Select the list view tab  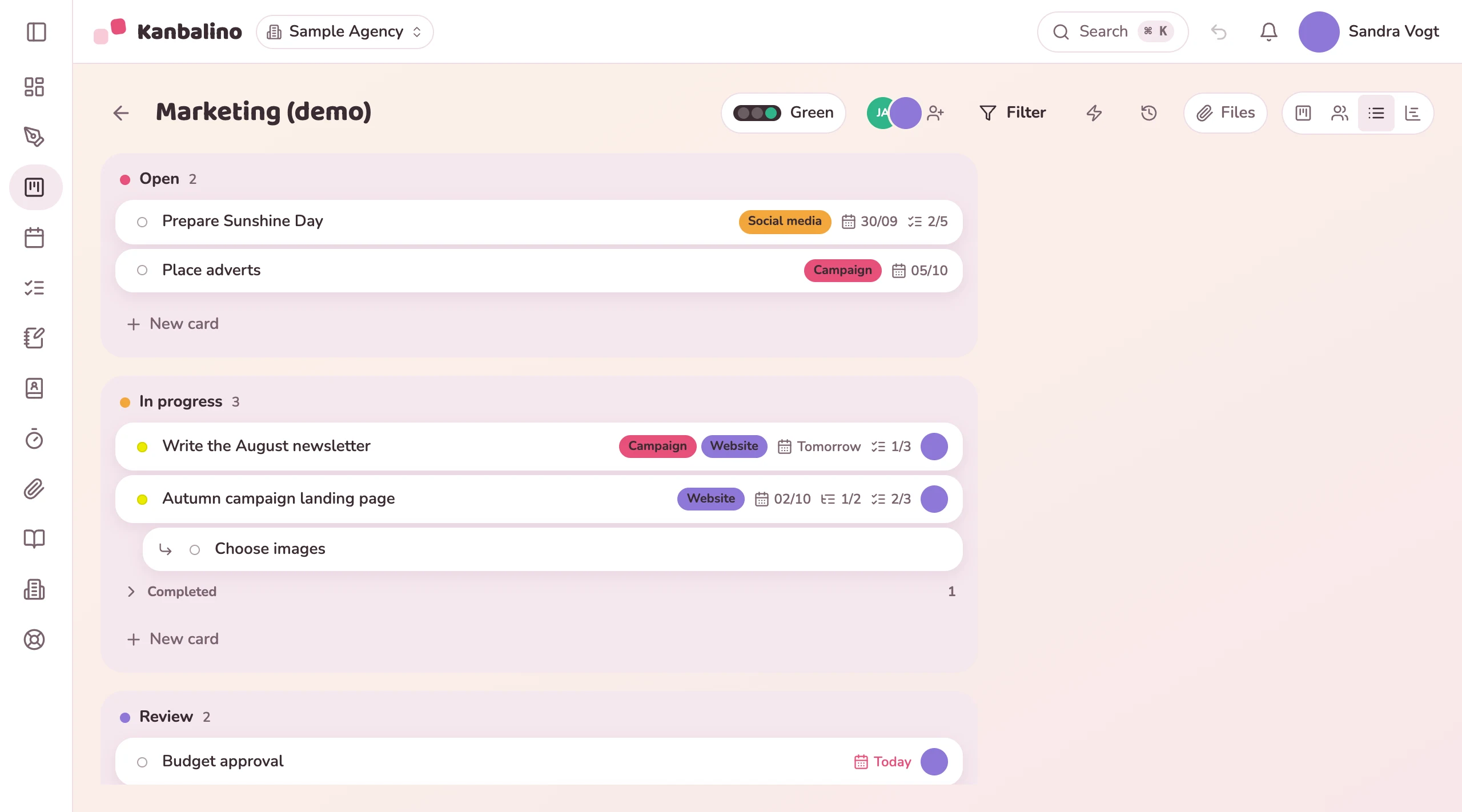click(1376, 113)
